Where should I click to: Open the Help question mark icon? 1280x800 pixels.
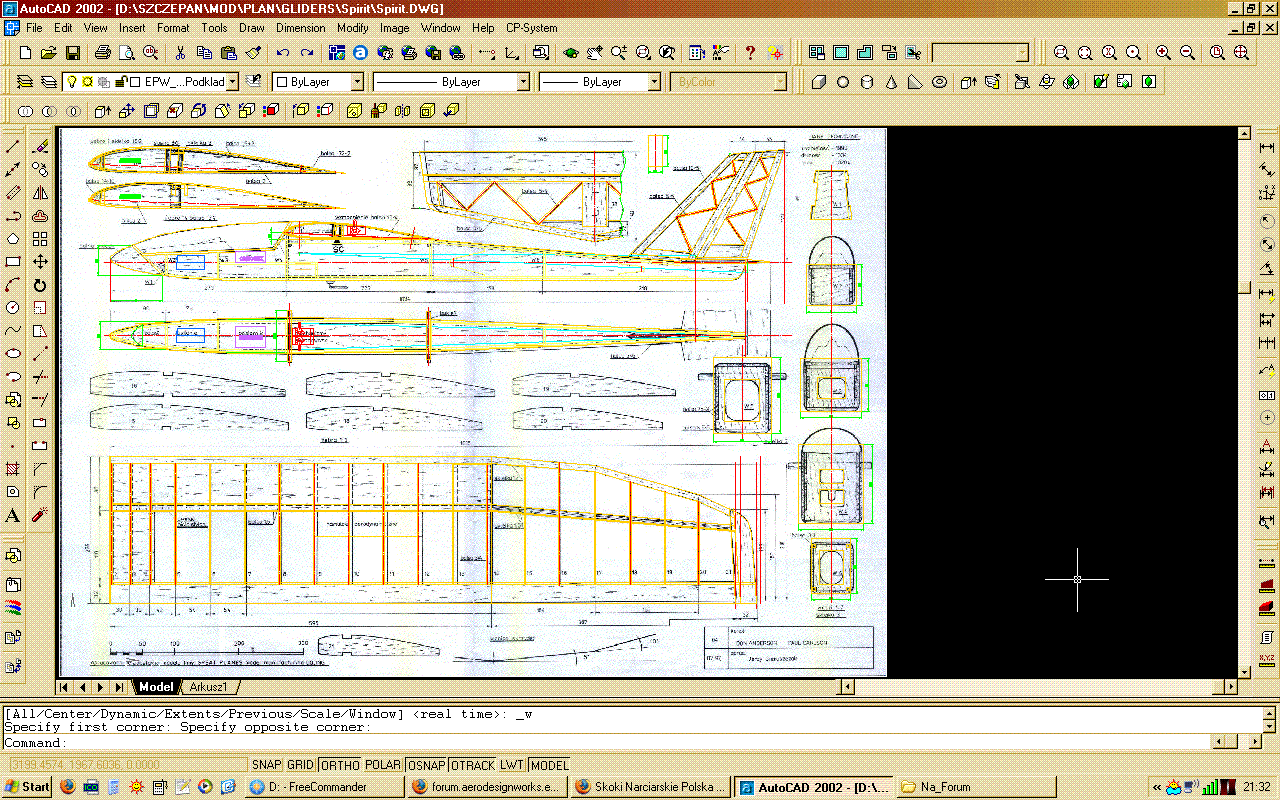point(750,52)
